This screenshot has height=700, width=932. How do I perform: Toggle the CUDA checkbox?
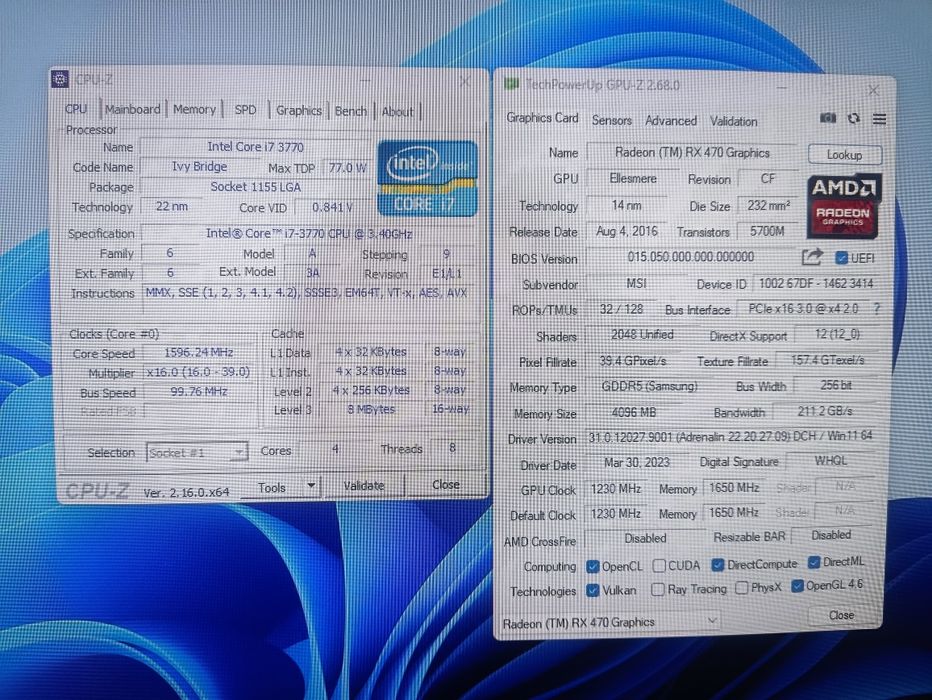point(659,566)
